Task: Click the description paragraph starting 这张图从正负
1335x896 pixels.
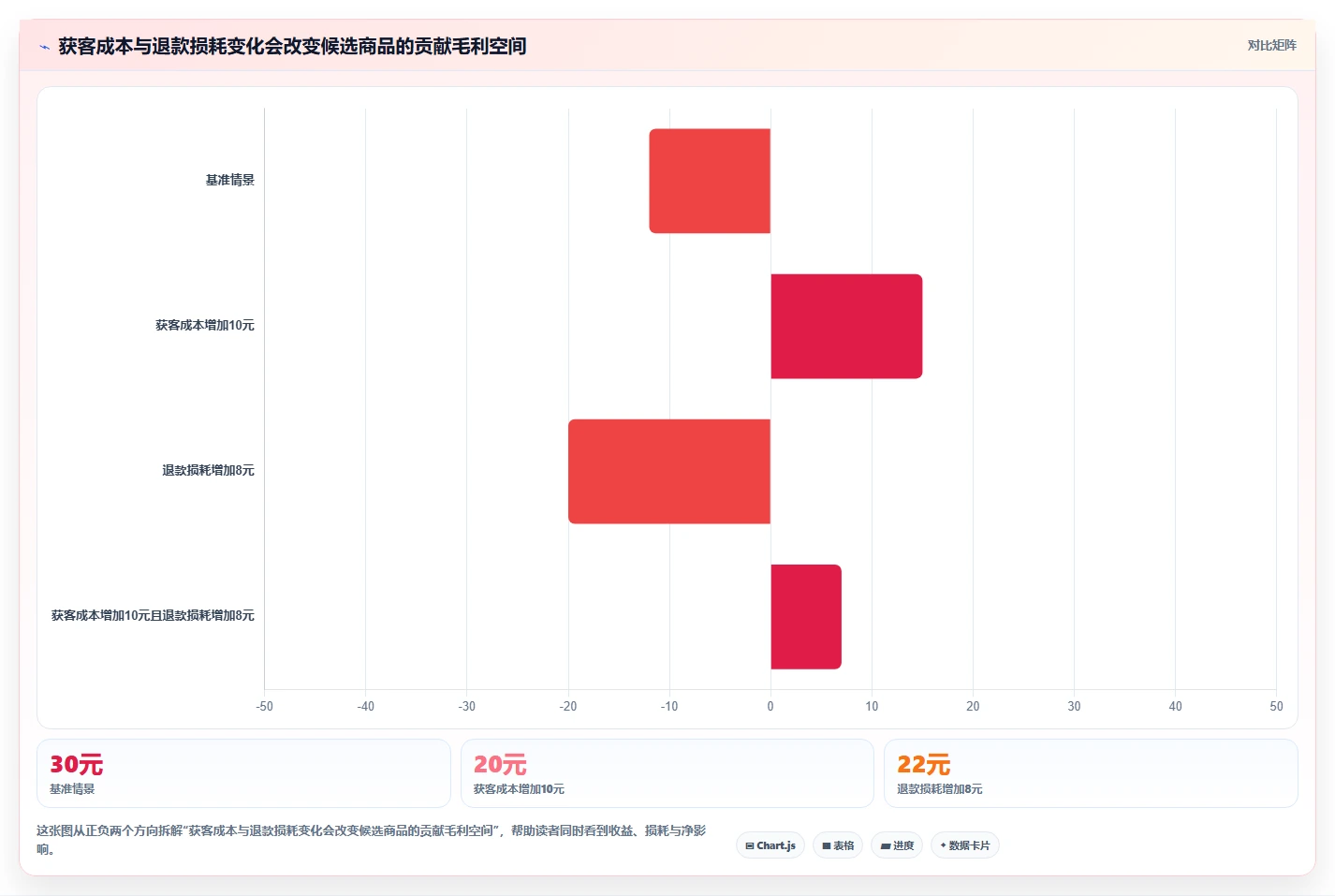Action: (x=372, y=840)
